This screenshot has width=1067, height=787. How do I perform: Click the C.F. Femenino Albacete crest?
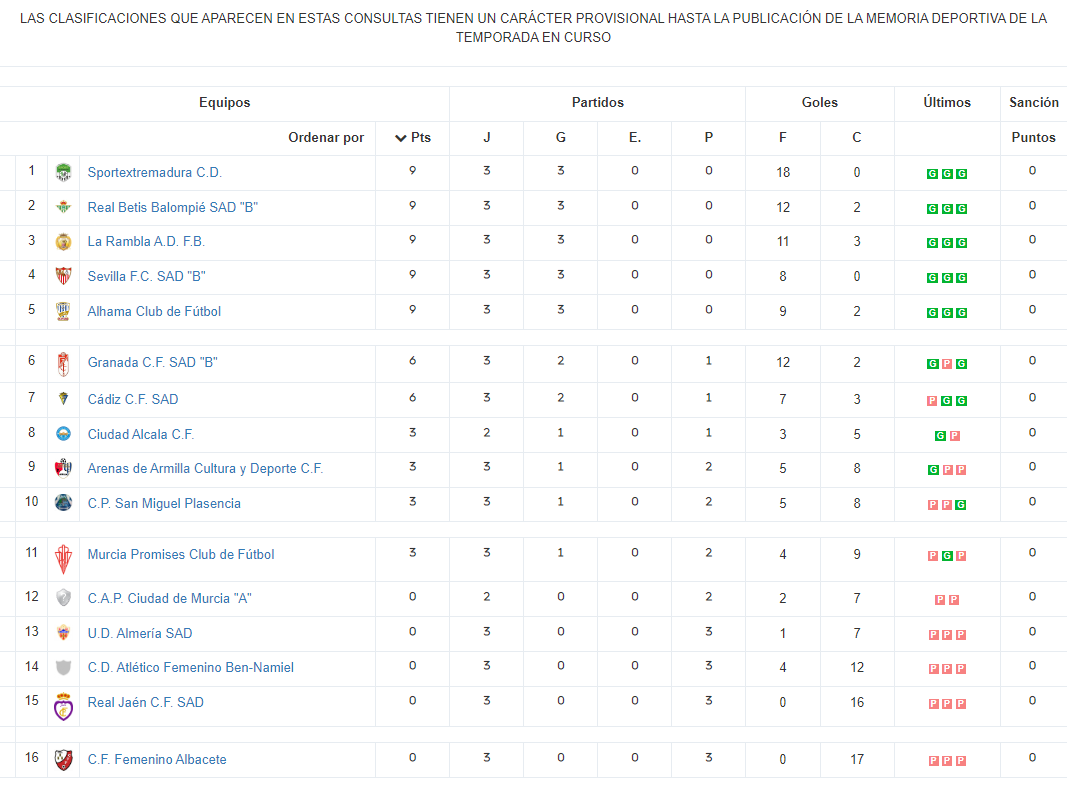coord(63,760)
